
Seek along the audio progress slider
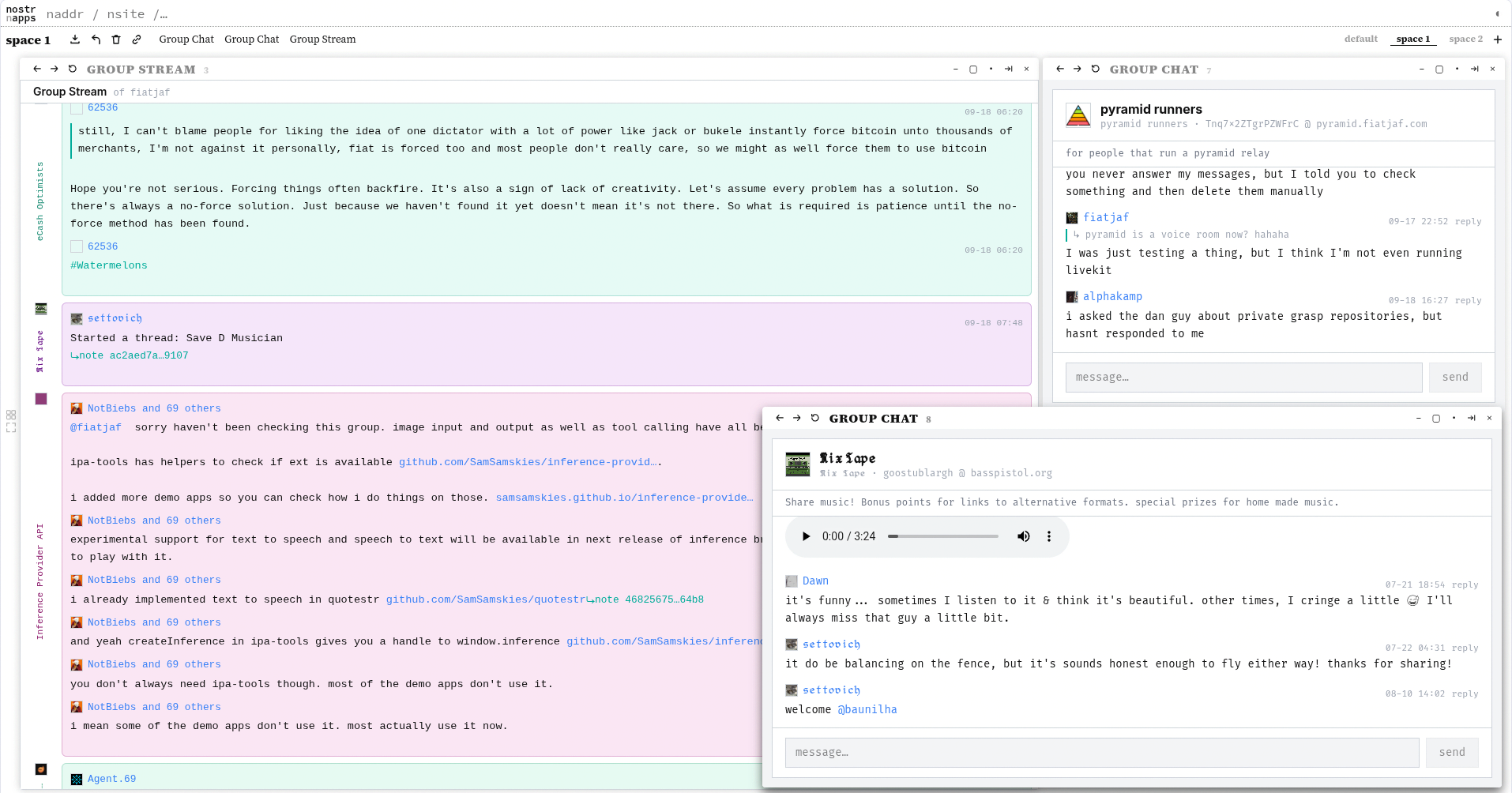tap(943, 536)
